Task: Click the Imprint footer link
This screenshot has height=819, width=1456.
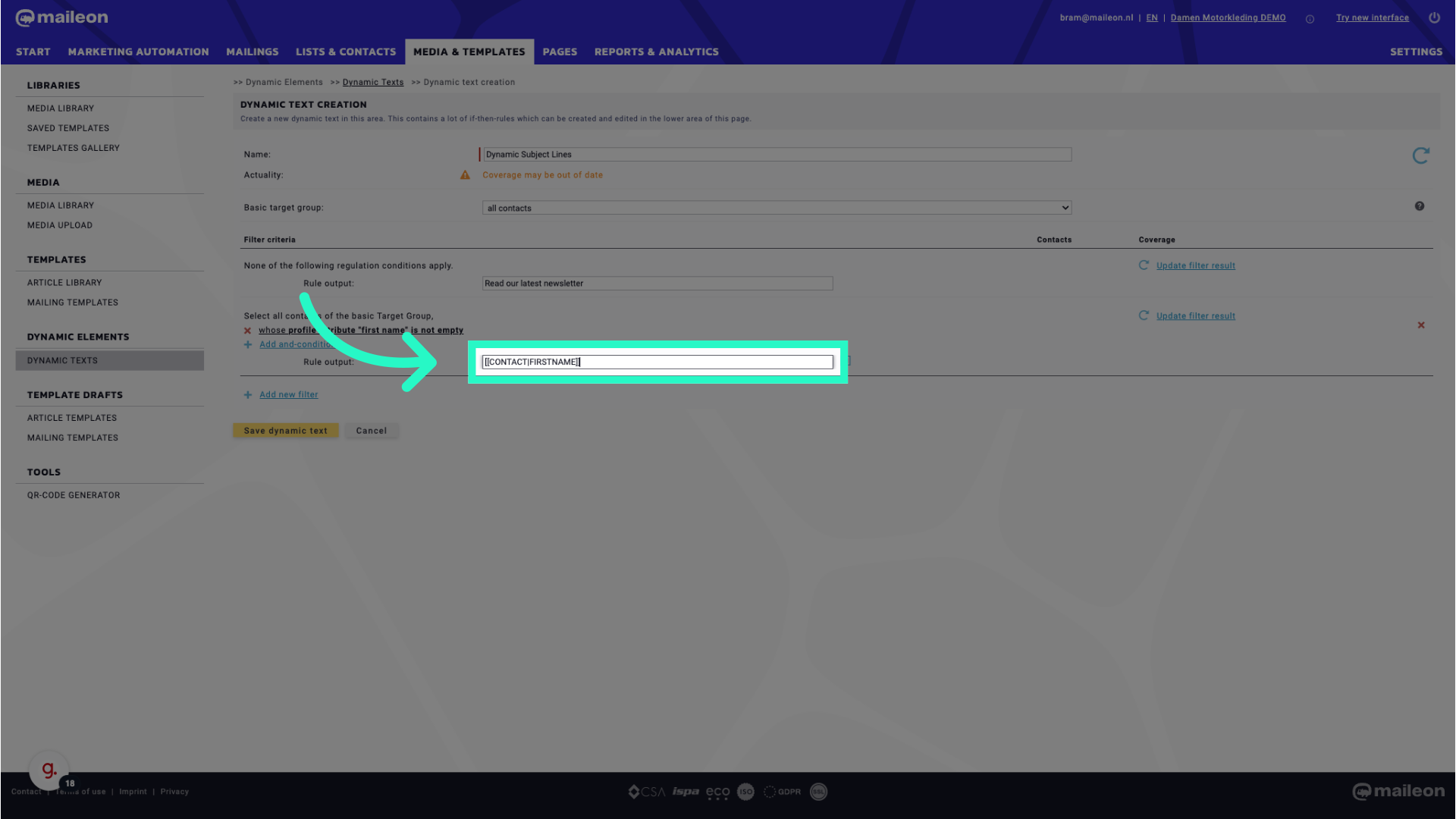Action: click(133, 792)
